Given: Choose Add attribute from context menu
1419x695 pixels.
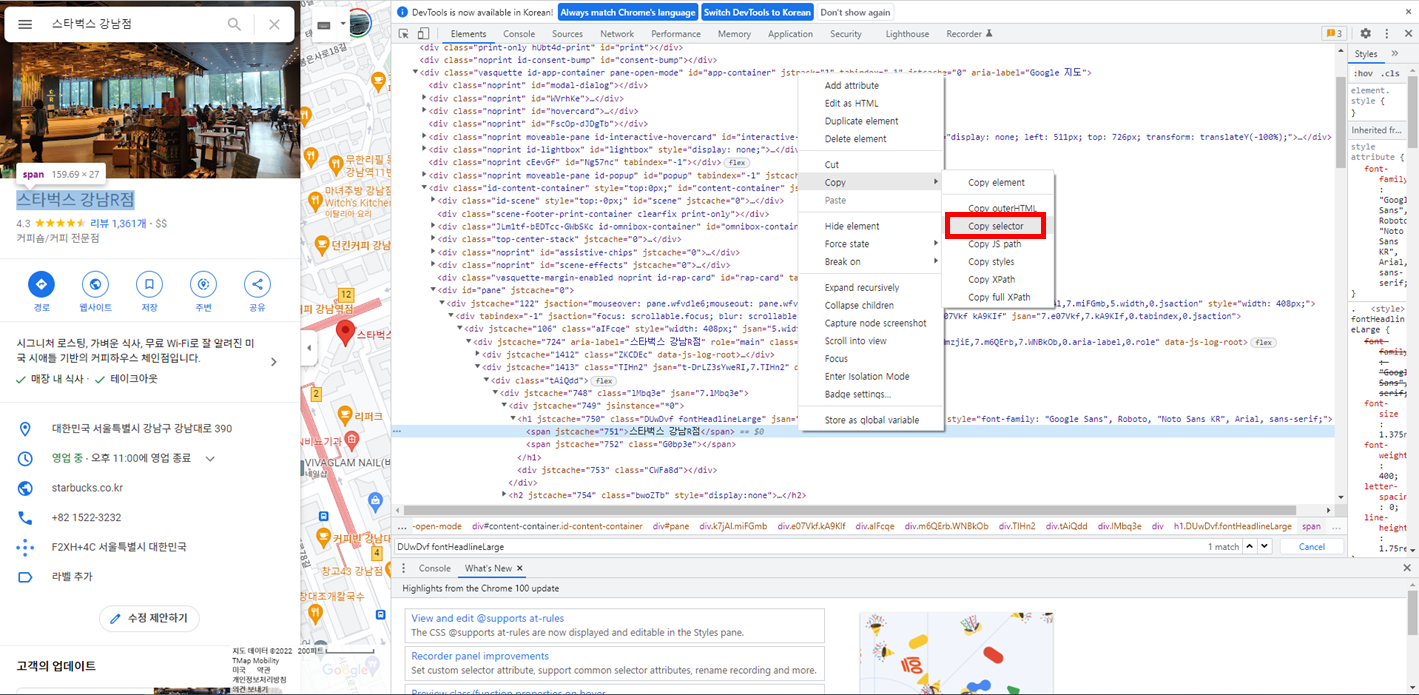Looking at the screenshot, I should (871, 86).
